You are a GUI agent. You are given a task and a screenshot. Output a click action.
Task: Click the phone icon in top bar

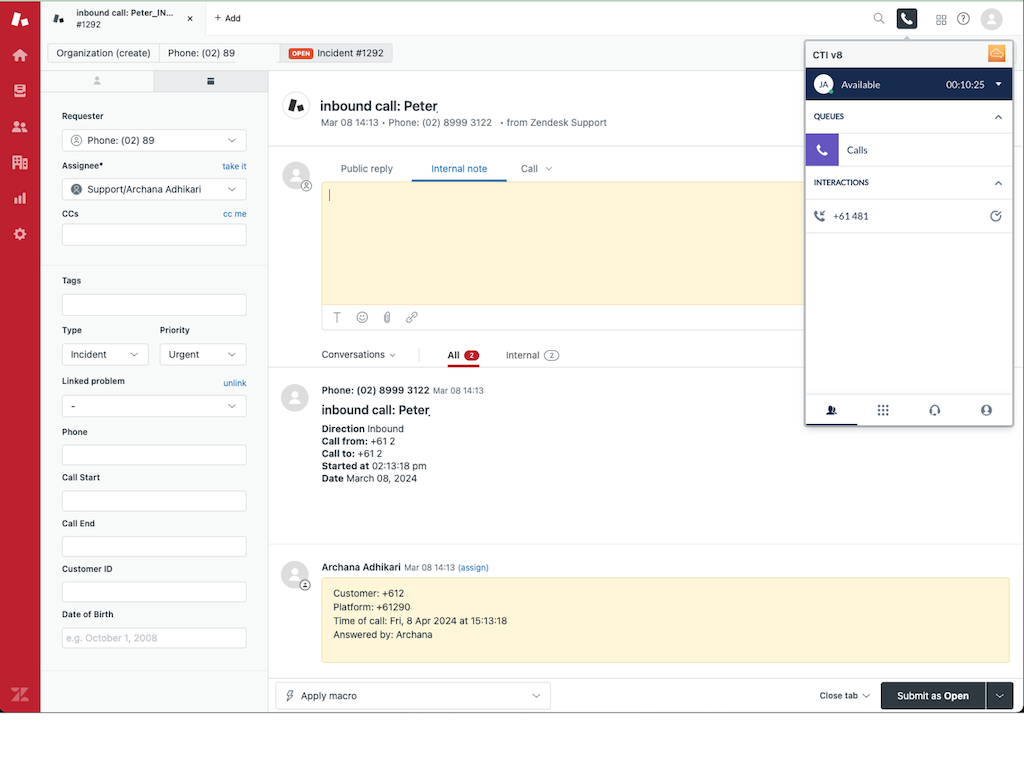point(907,18)
